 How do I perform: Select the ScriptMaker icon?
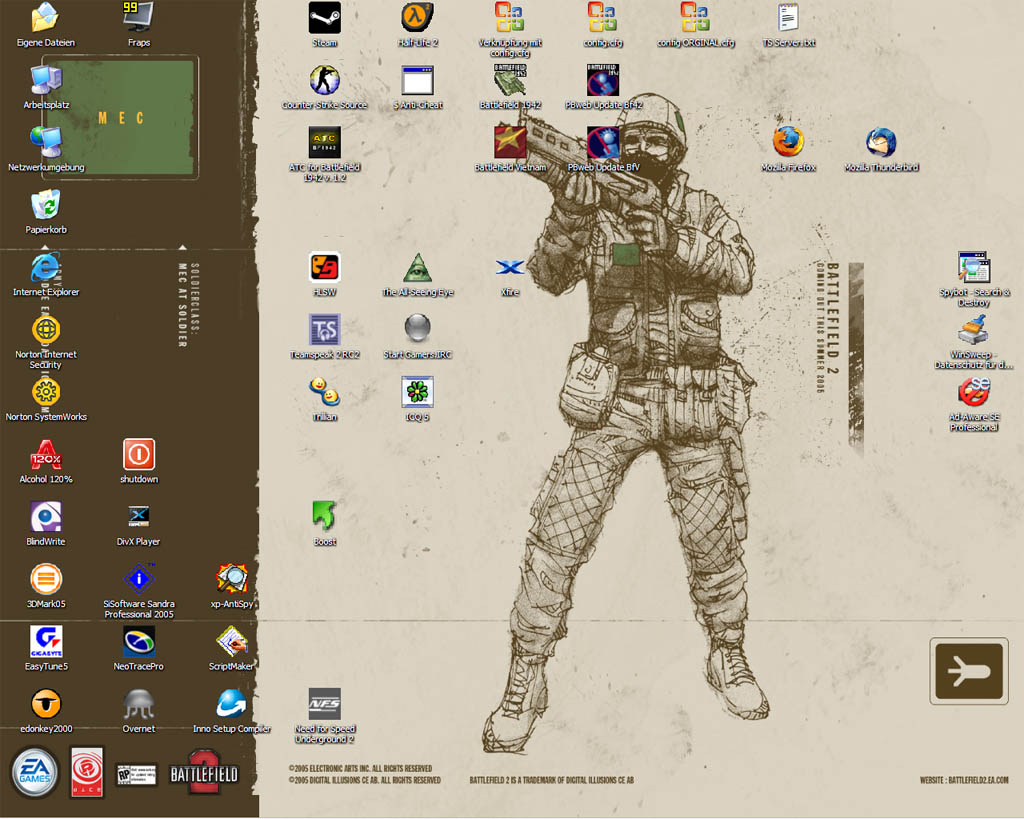(x=232, y=641)
